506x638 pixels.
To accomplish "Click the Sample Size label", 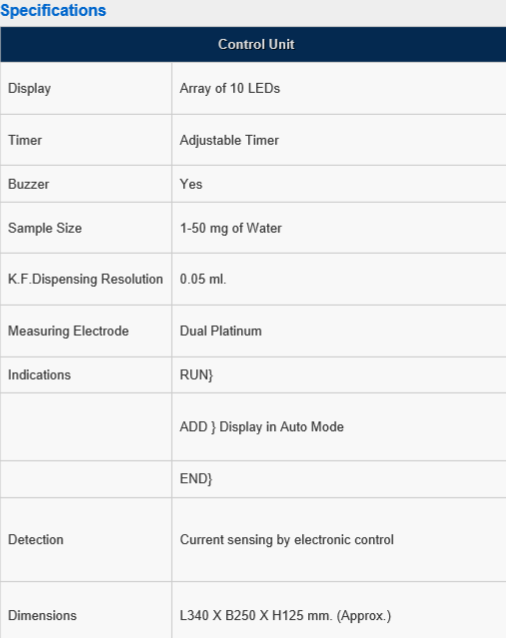I will [x=45, y=228].
